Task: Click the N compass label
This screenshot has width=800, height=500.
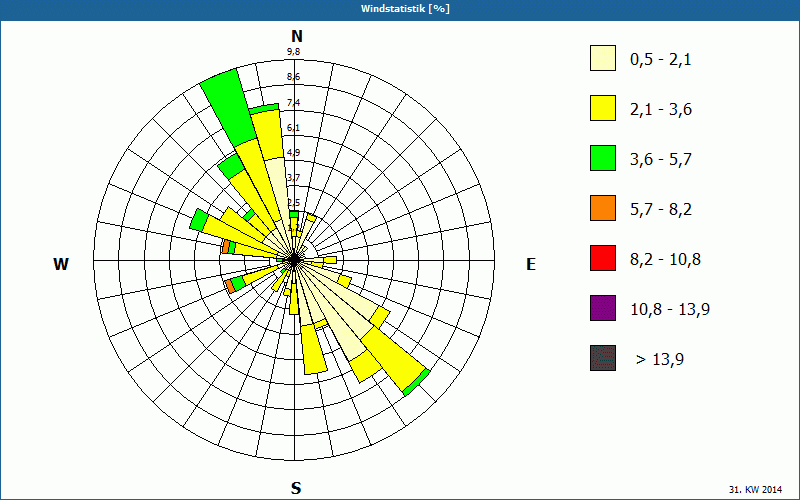Action: pos(296,36)
